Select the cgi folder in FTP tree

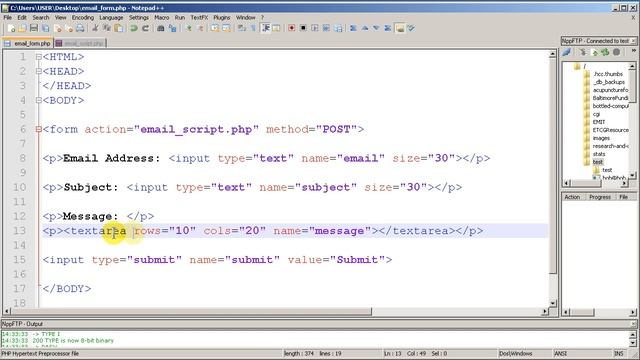click(x=596, y=114)
